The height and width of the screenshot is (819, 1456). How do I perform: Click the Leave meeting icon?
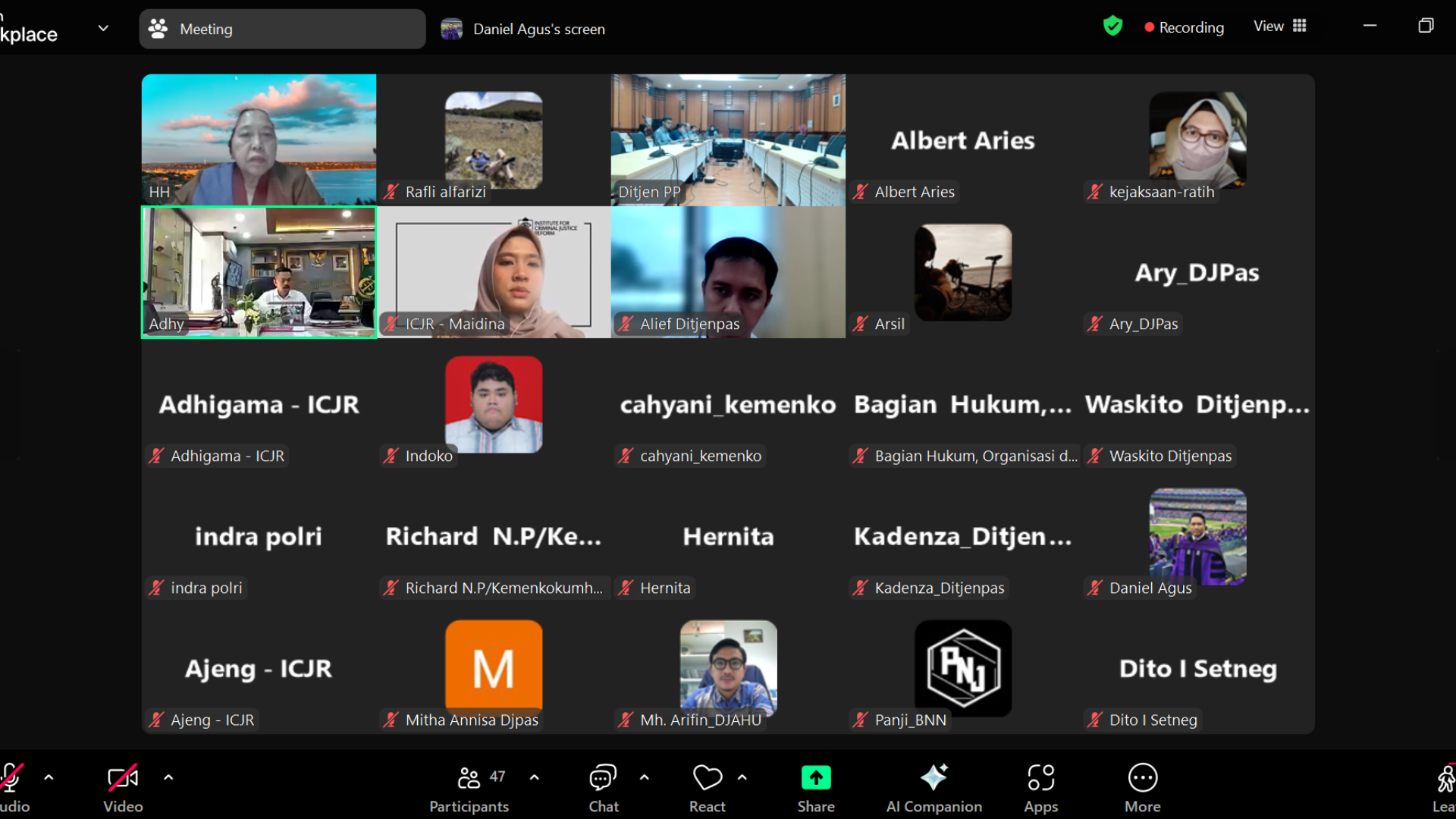point(1445,779)
